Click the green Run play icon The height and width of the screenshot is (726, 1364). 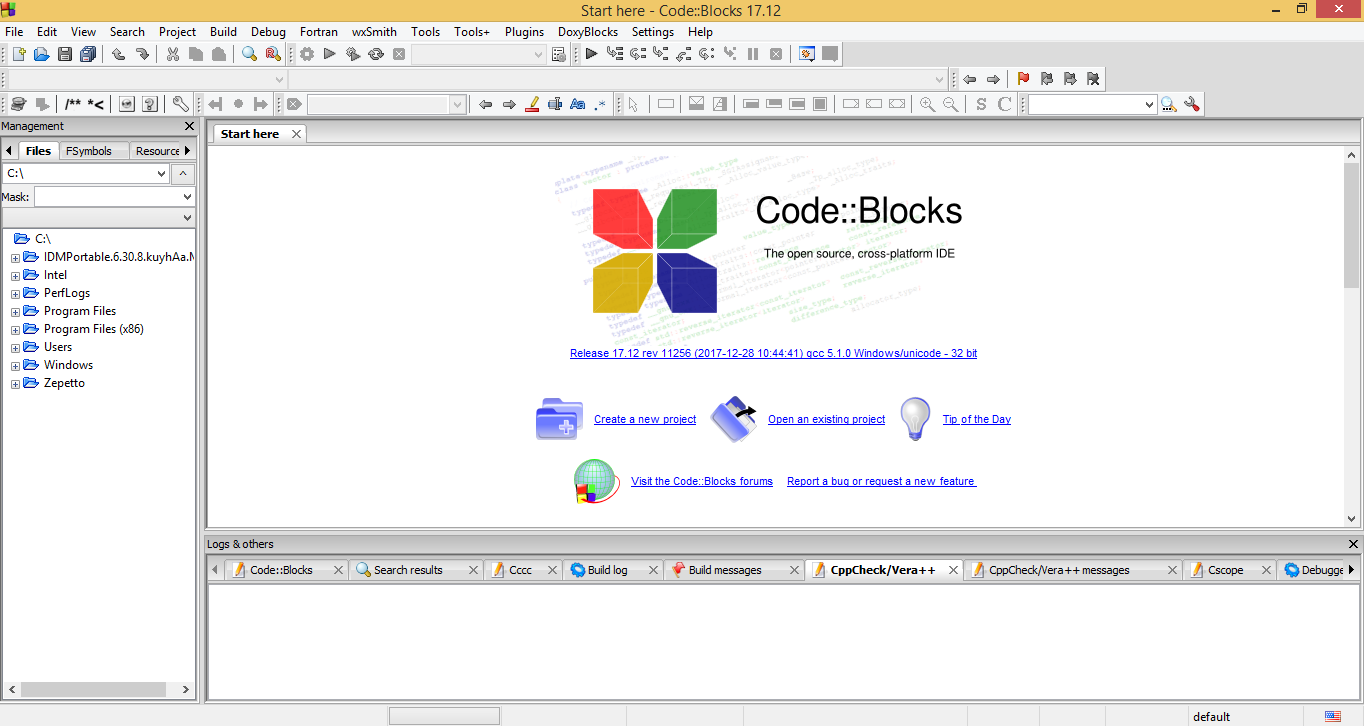pos(329,54)
